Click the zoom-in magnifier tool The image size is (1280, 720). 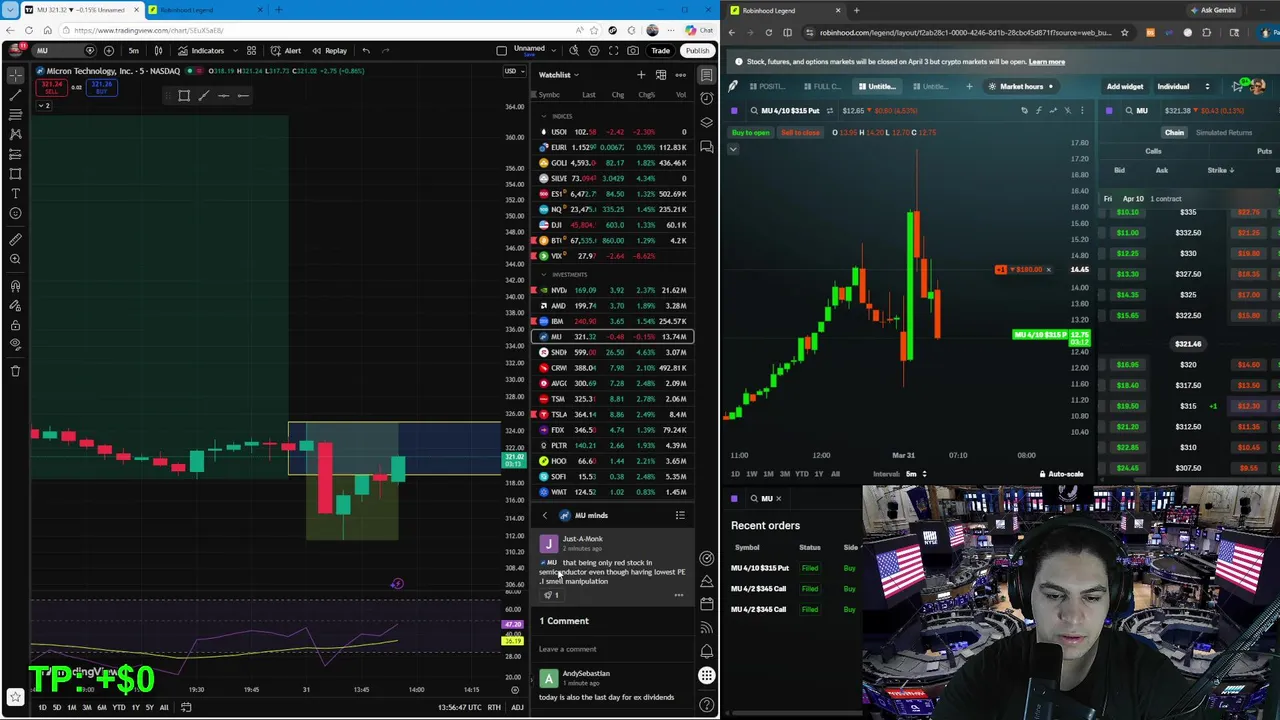click(x=15, y=259)
